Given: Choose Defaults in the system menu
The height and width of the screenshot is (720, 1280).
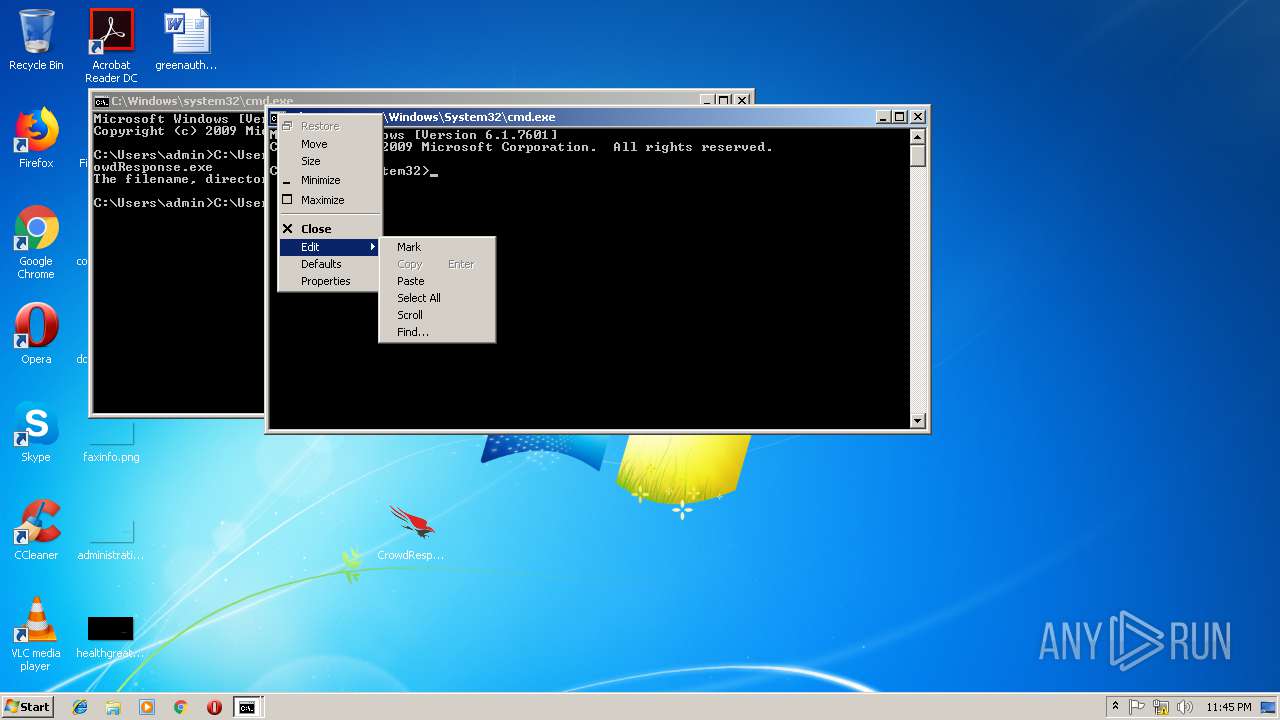Looking at the screenshot, I should tap(329, 264).
